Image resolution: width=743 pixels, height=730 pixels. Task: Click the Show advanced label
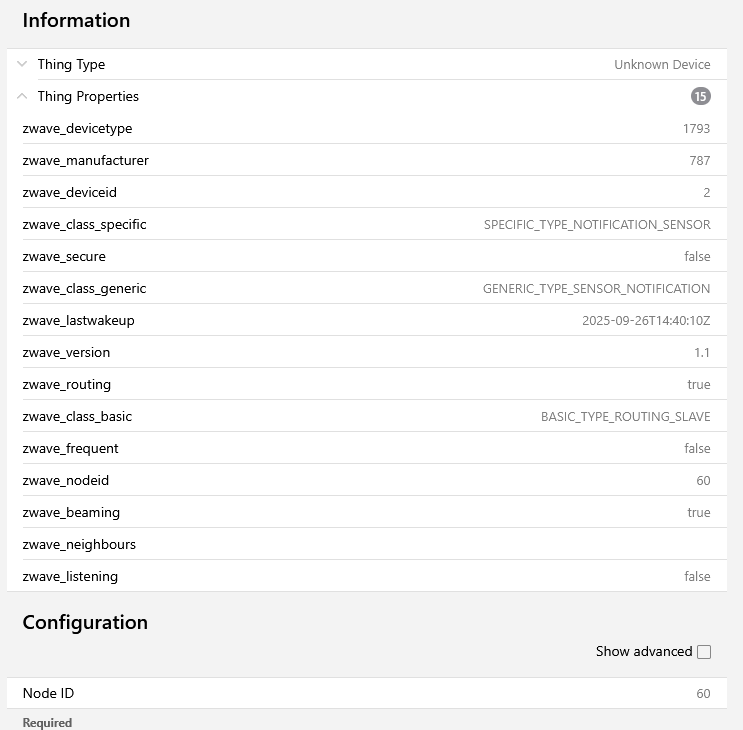[x=643, y=651]
